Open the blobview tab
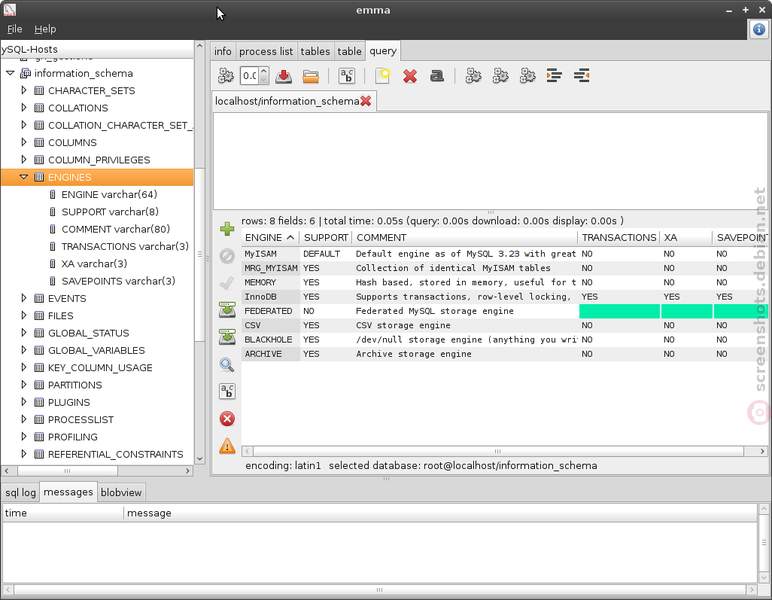This screenshot has height=600, width=772. click(121, 493)
